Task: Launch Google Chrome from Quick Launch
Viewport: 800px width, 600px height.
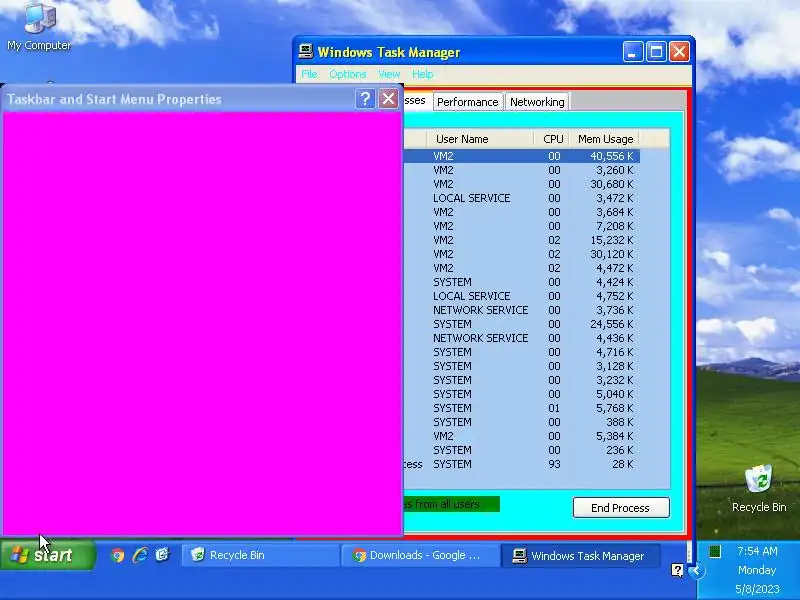Action: pos(118,555)
